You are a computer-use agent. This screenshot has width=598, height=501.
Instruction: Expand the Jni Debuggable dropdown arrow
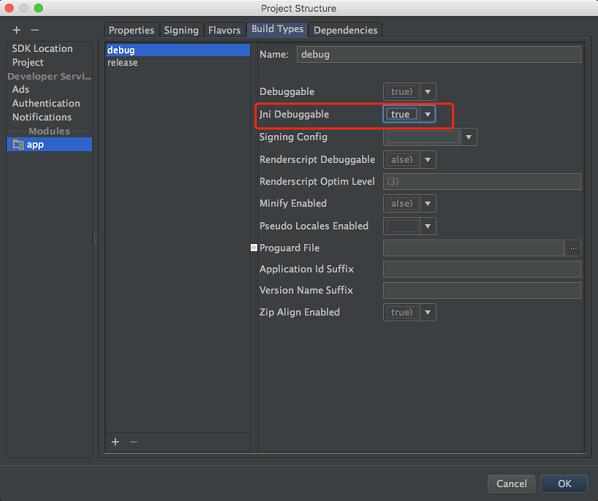(428, 114)
